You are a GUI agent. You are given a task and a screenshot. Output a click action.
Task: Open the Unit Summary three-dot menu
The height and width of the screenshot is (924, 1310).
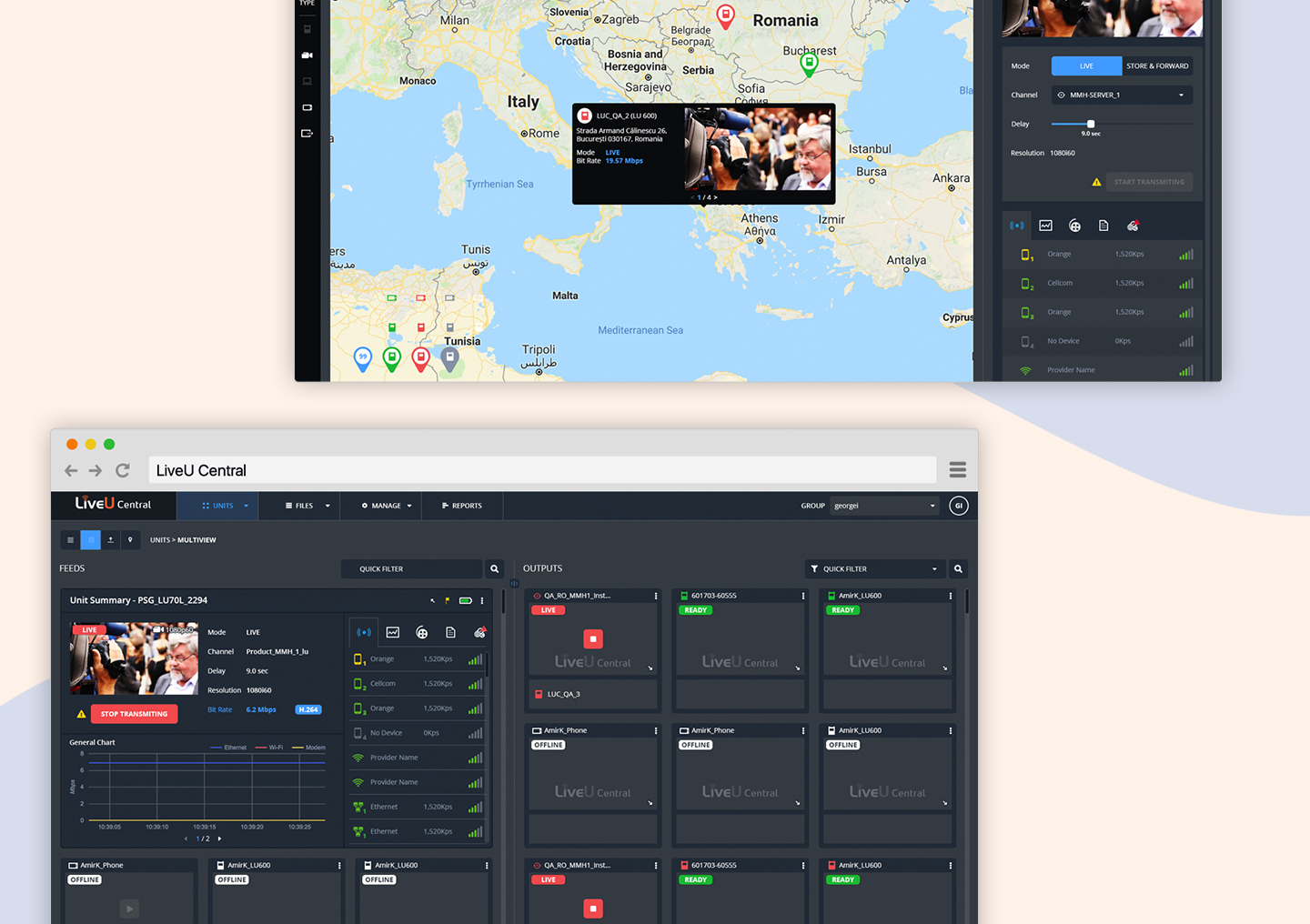(x=482, y=600)
